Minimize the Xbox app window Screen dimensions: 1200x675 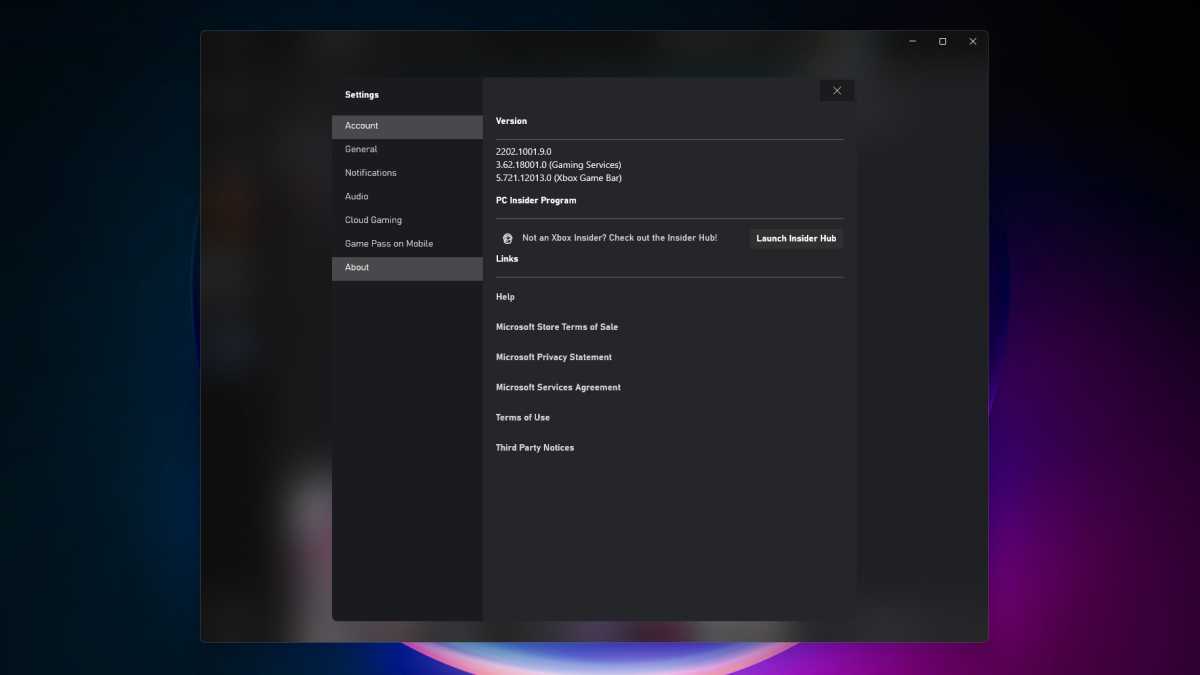click(911, 41)
